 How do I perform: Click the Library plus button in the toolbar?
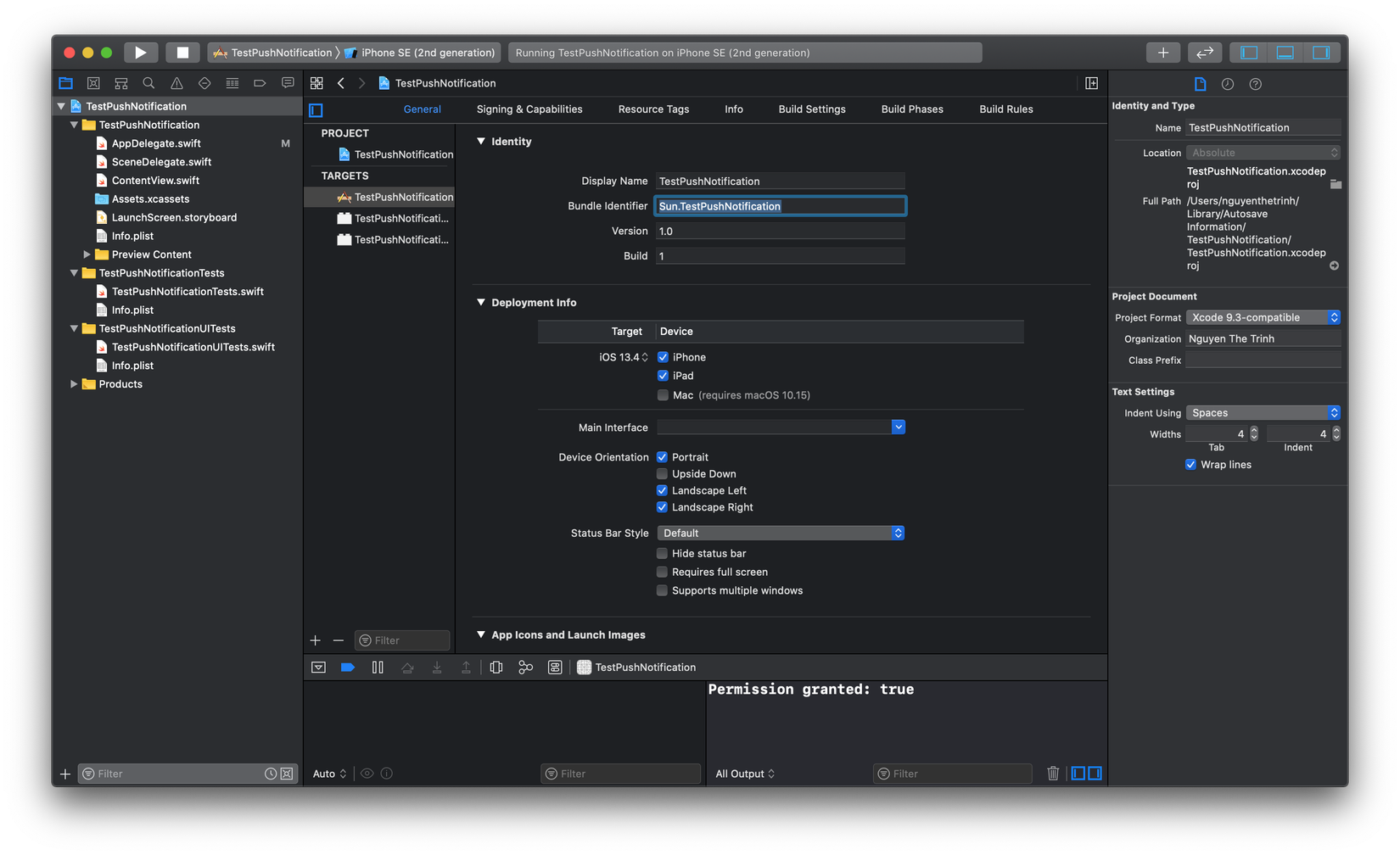1162,53
